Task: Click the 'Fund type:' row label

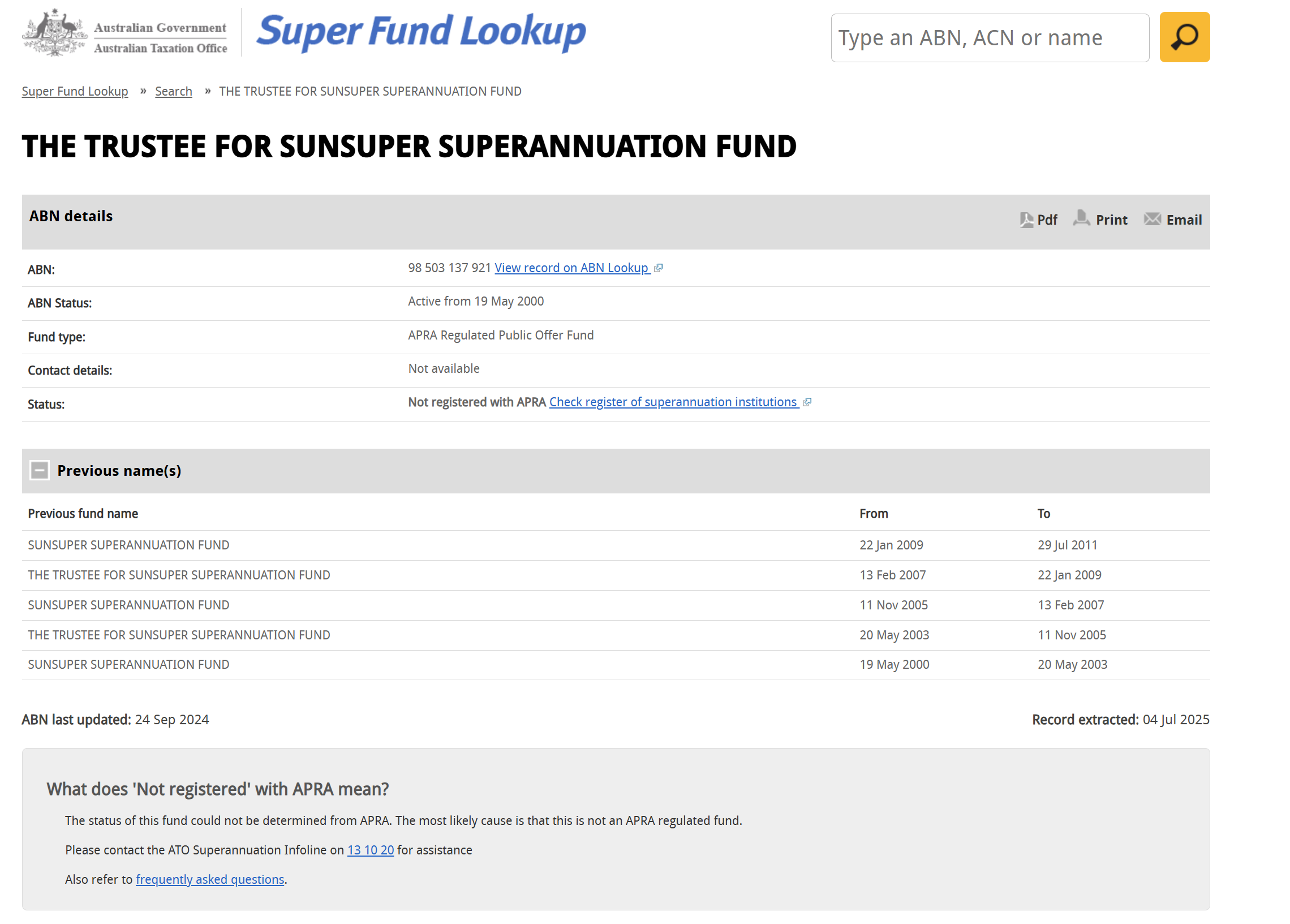Action: click(57, 337)
